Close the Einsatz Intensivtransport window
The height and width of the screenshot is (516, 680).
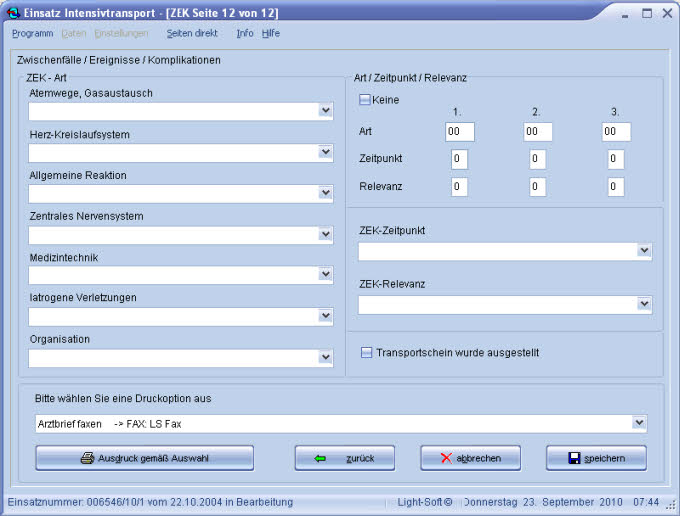coord(667,13)
